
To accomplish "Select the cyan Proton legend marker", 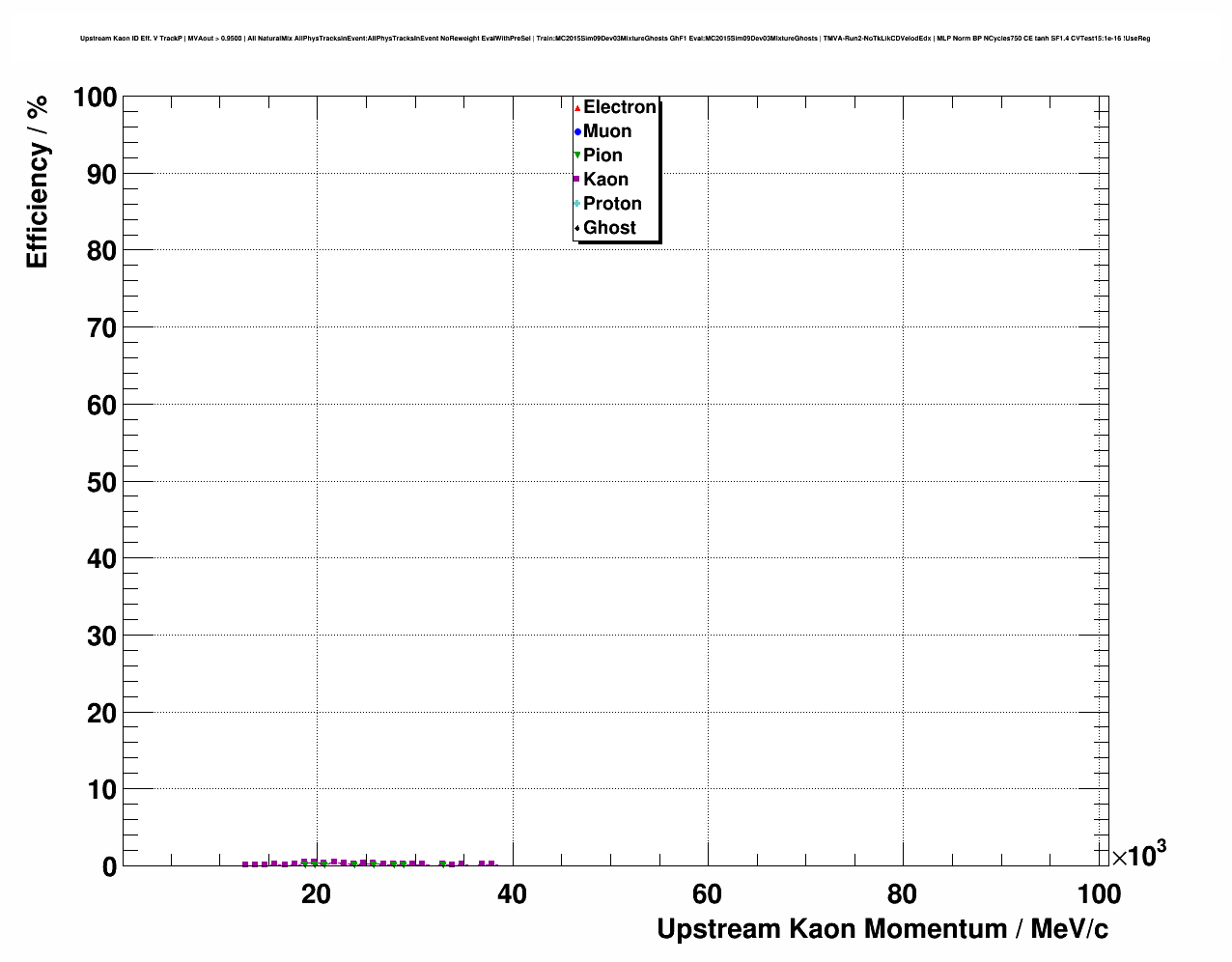I will pyautogui.click(x=577, y=204).
